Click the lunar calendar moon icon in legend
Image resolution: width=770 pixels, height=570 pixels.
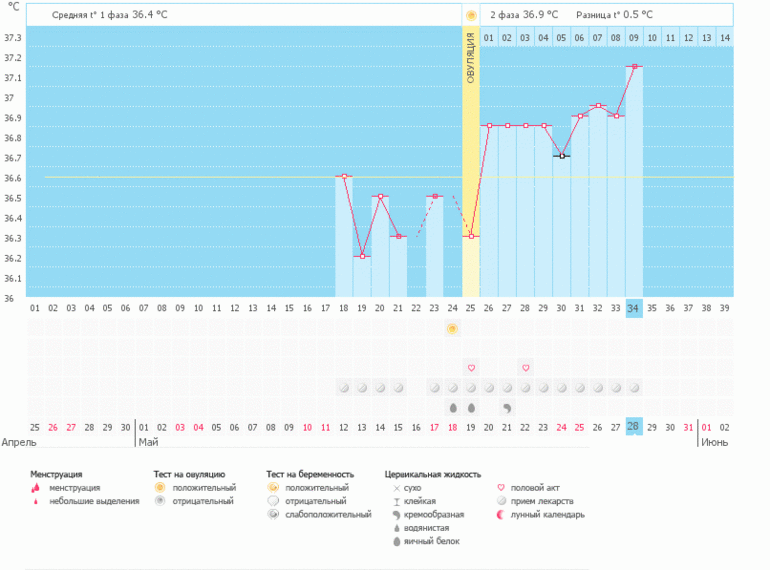(501, 515)
